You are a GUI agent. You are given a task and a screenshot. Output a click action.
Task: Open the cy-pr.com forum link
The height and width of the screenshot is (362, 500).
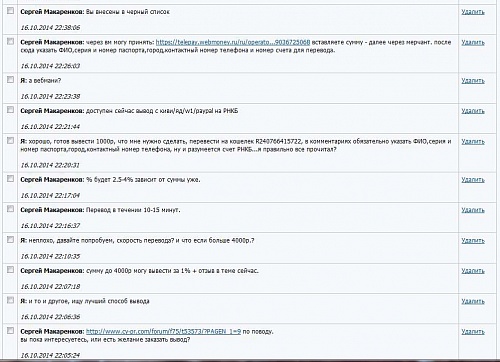pyautogui.click(x=163, y=332)
